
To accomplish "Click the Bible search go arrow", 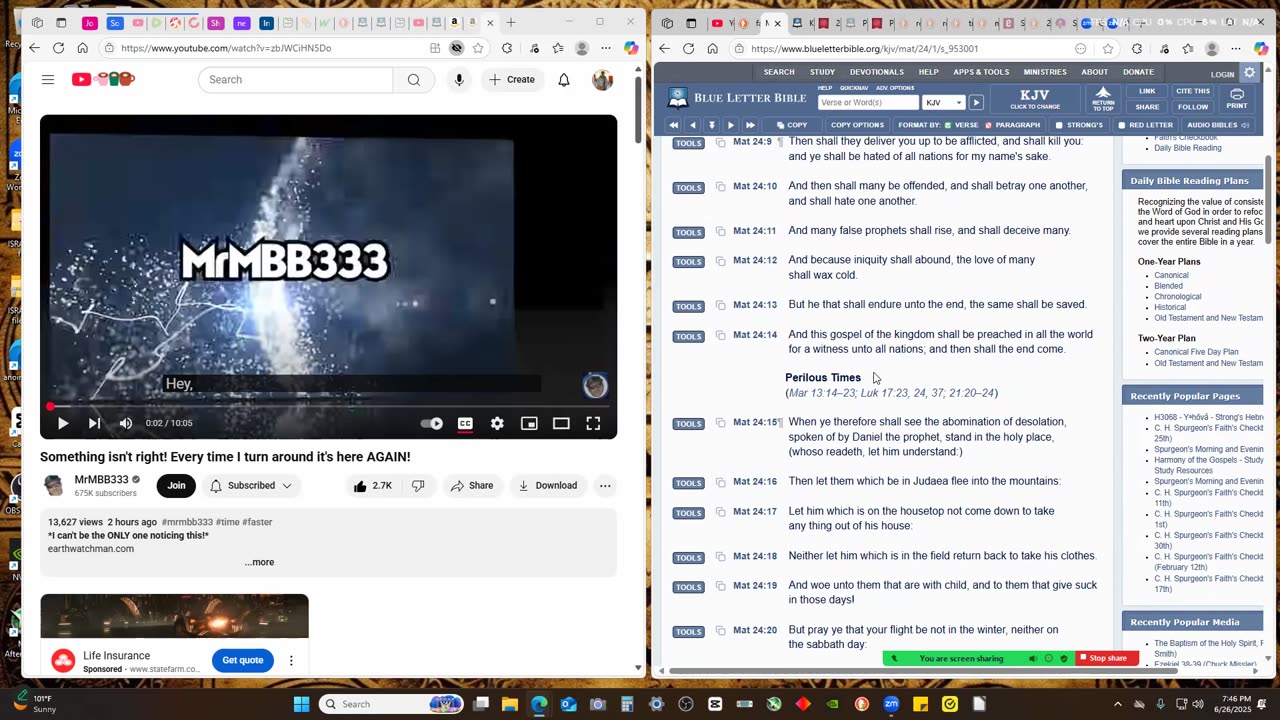I will click(x=976, y=102).
